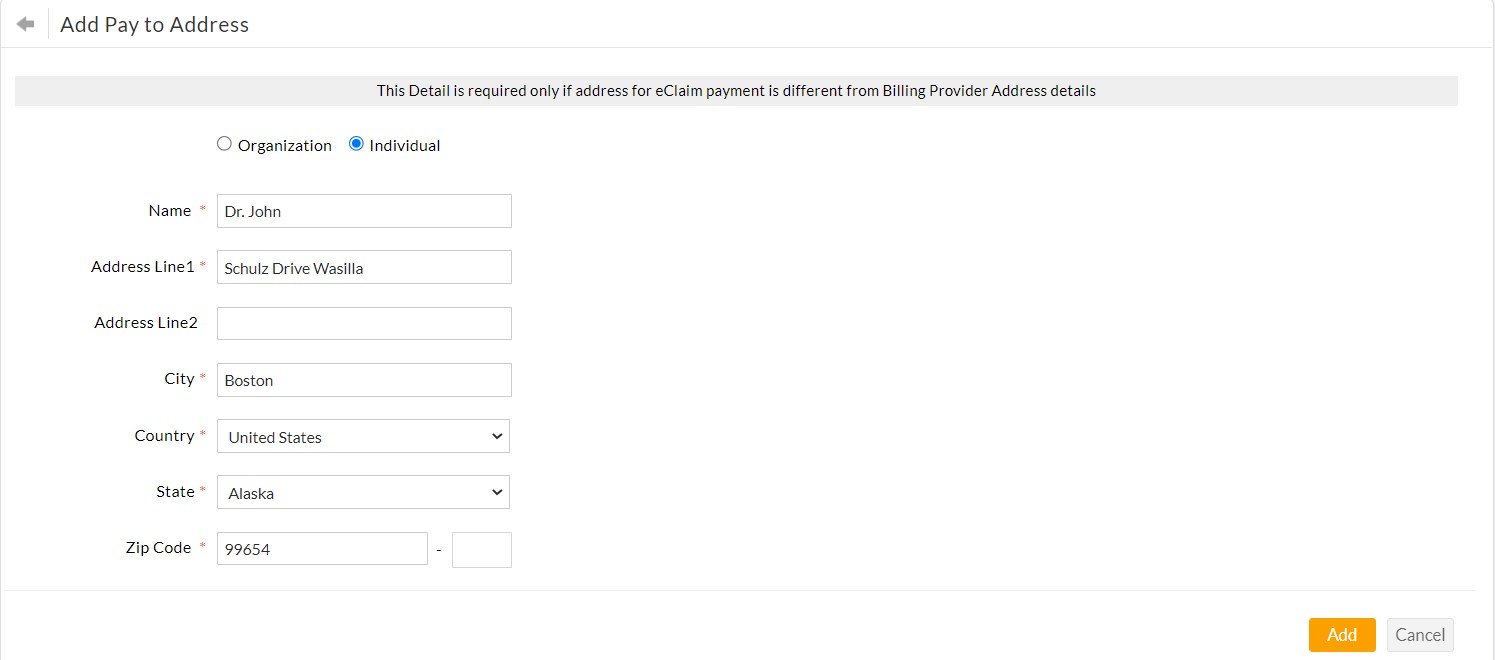Image resolution: width=1495 pixels, height=660 pixels.
Task: Click the empty Address Line2 field
Action: (x=363, y=323)
